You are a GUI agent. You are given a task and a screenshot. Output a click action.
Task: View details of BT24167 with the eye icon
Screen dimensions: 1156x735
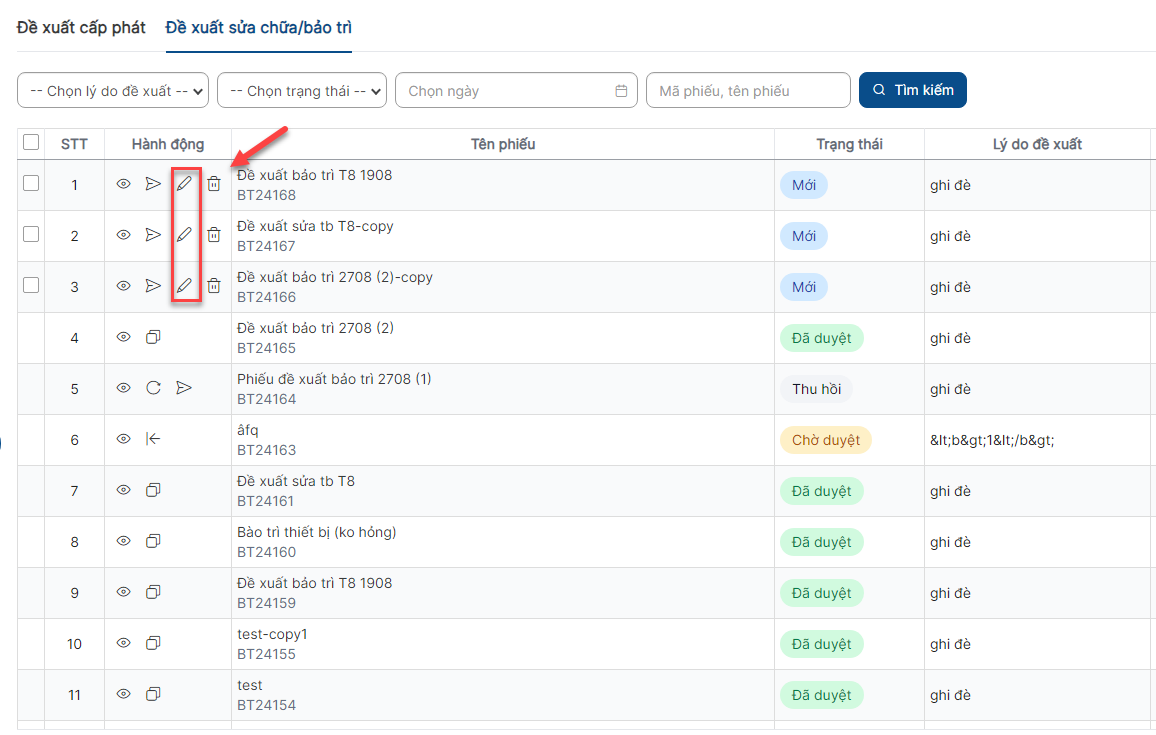123,234
